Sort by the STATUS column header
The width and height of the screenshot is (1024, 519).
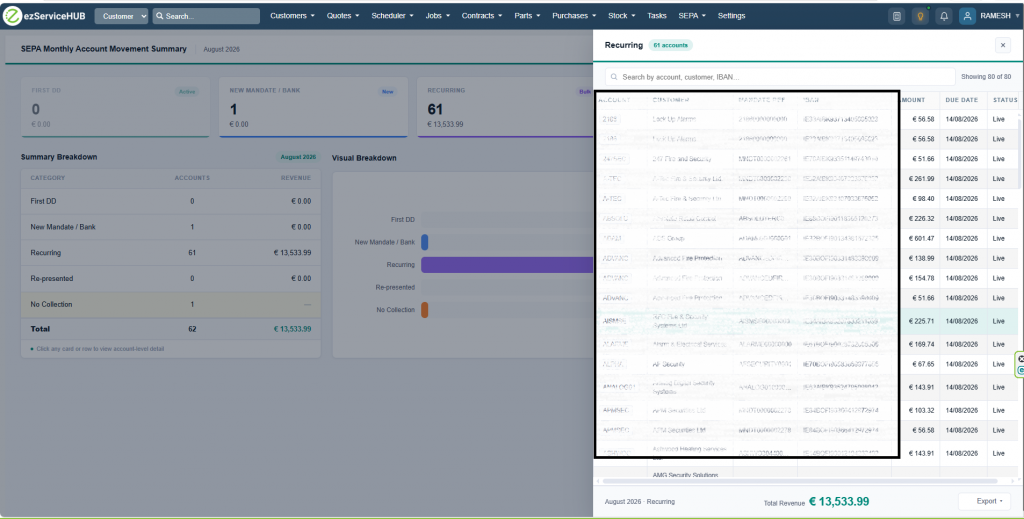(x=1005, y=100)
